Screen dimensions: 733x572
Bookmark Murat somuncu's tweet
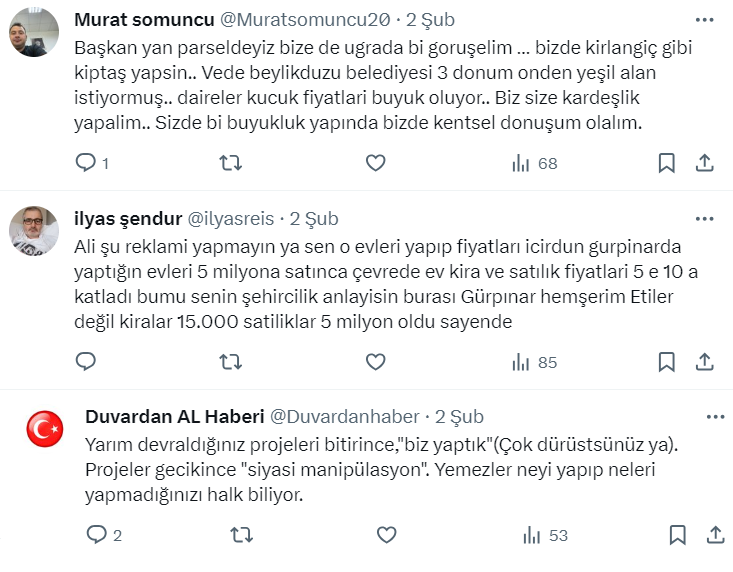667,163
